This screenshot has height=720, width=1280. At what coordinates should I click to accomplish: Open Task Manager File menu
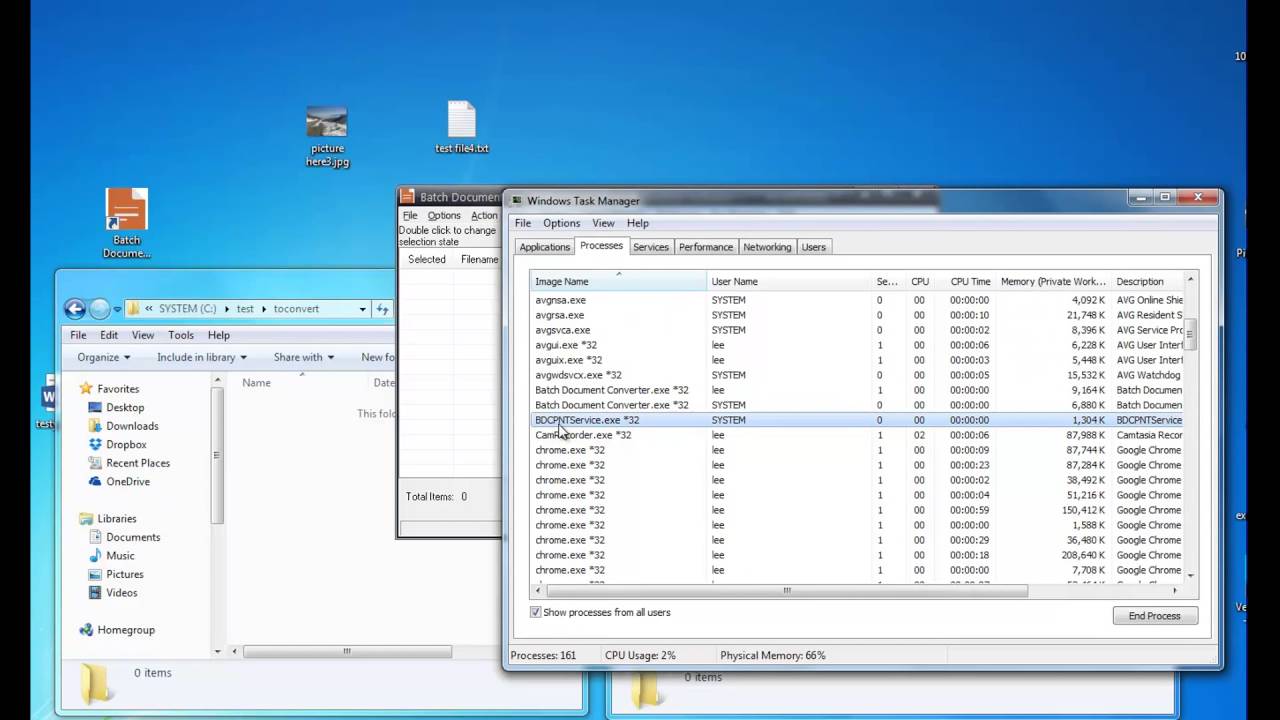(x=522, y=223)
